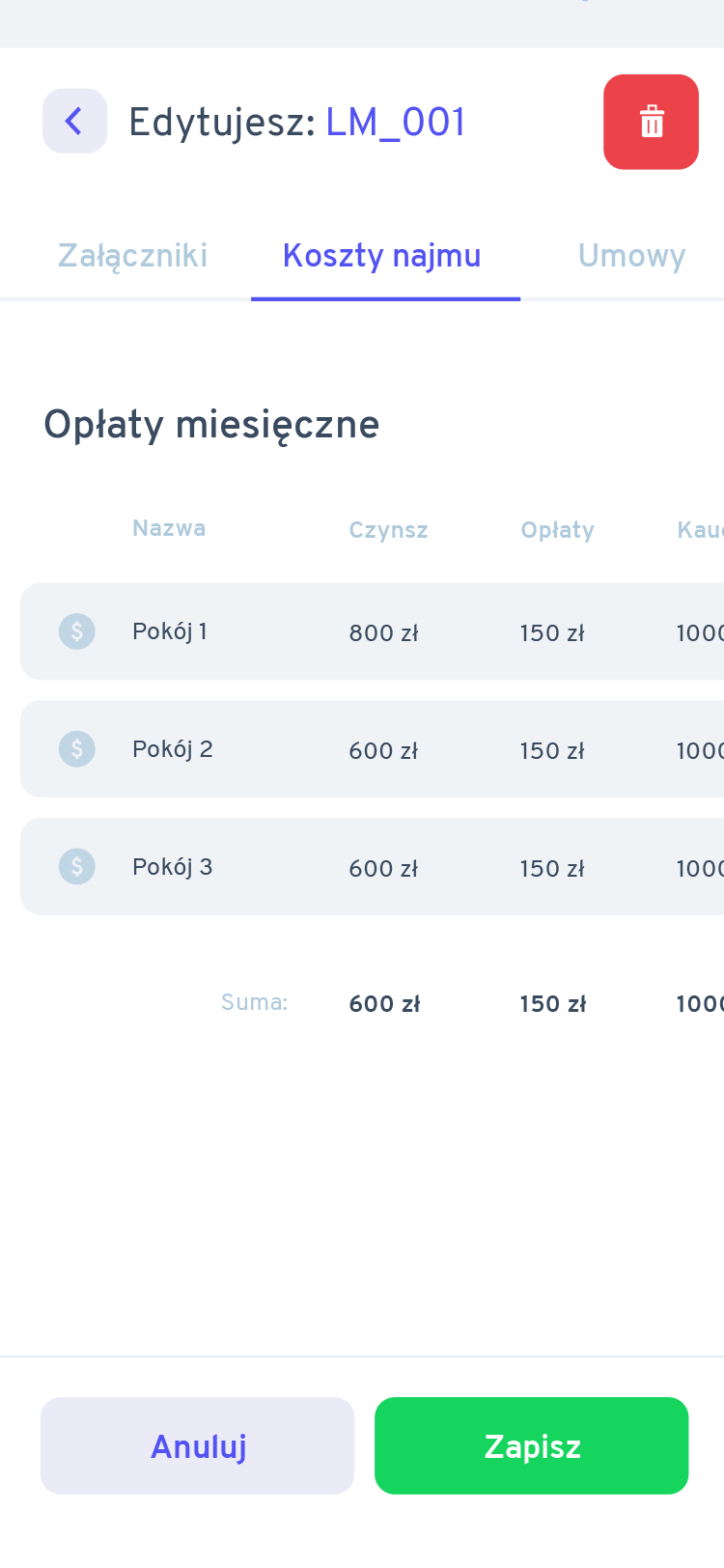This screenshot has width=724, height=1568.
Task: Click dollar icon next to Pokój 1
Action: pos(77,631)
